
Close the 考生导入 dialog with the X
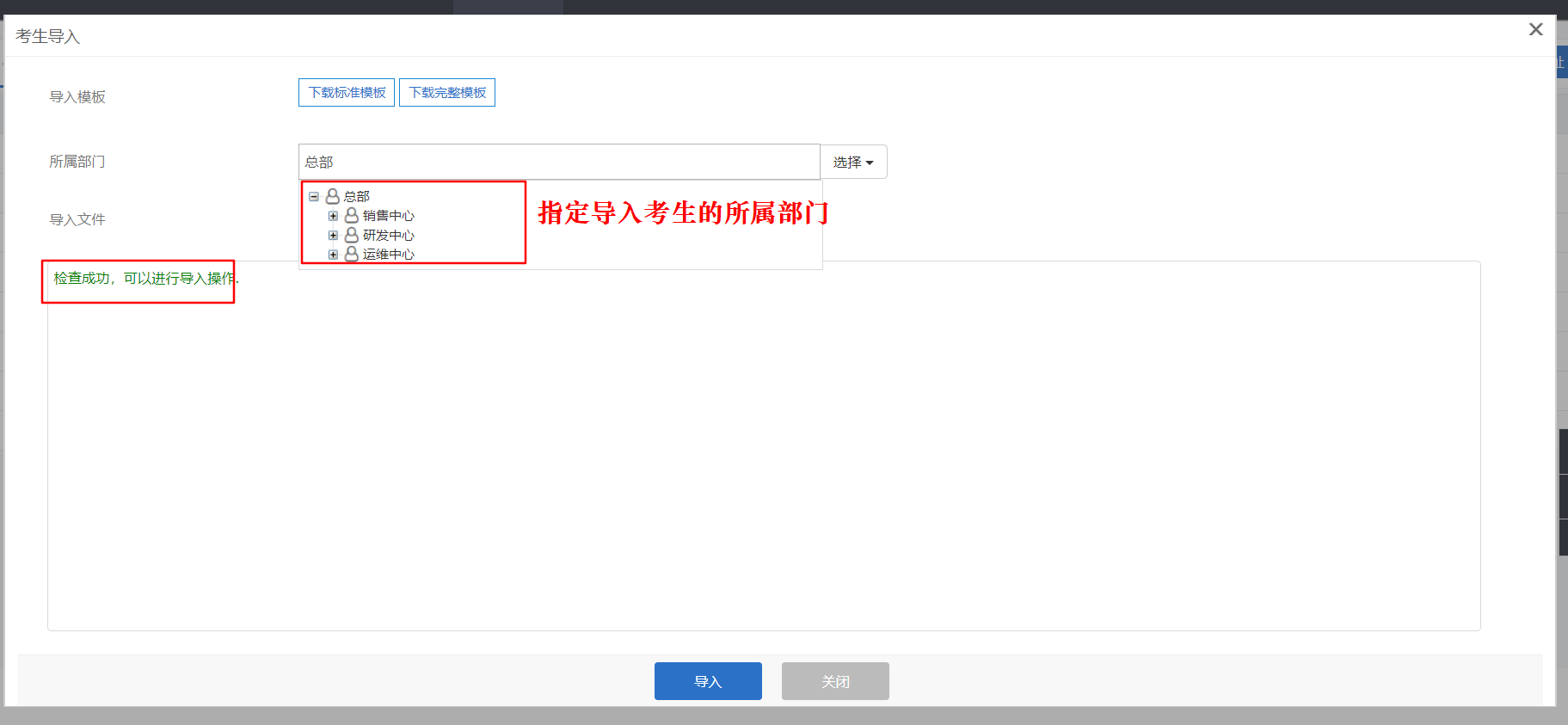[x=1536, y=29]
